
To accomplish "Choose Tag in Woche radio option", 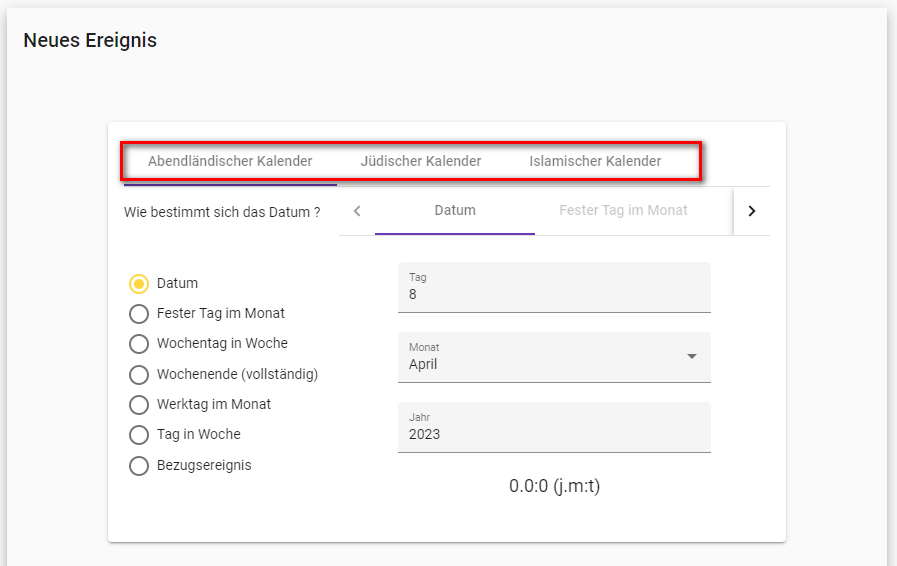I will tap(139, 435).
